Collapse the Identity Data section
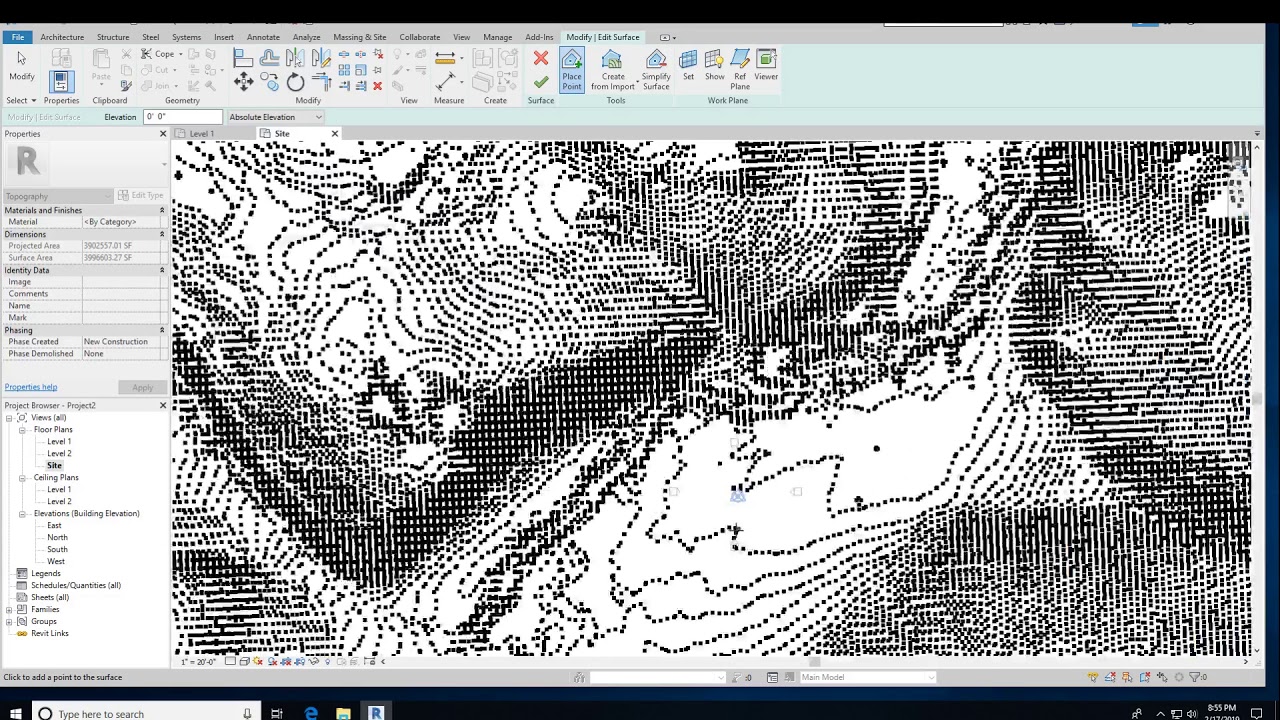This screenshot has width=1280, height=720. (161, 270)
